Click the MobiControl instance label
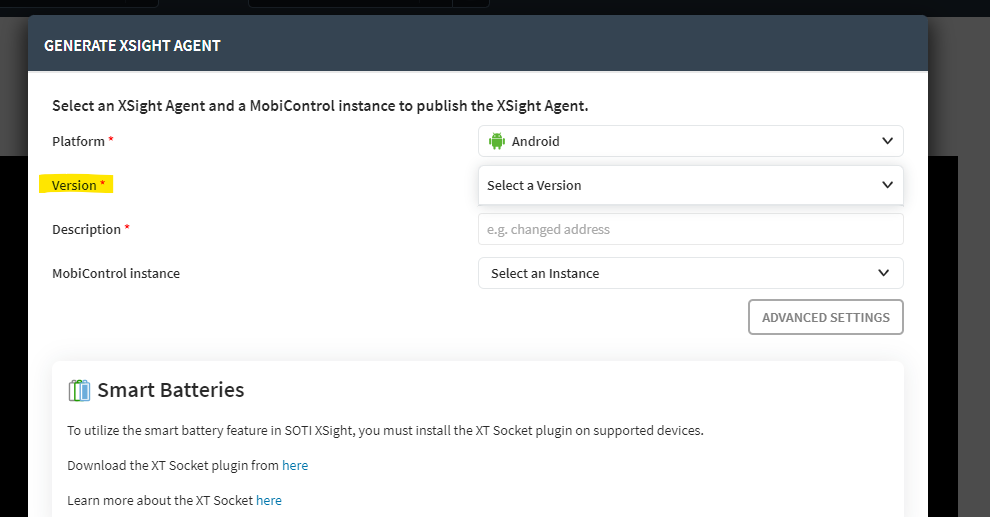The width and height of the screenshot is (990, 517). click(116, 273)
